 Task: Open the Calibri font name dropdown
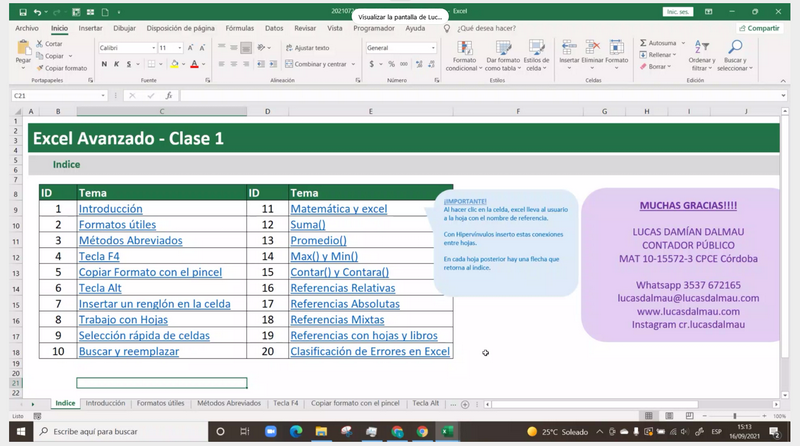[x=154, y=48]
